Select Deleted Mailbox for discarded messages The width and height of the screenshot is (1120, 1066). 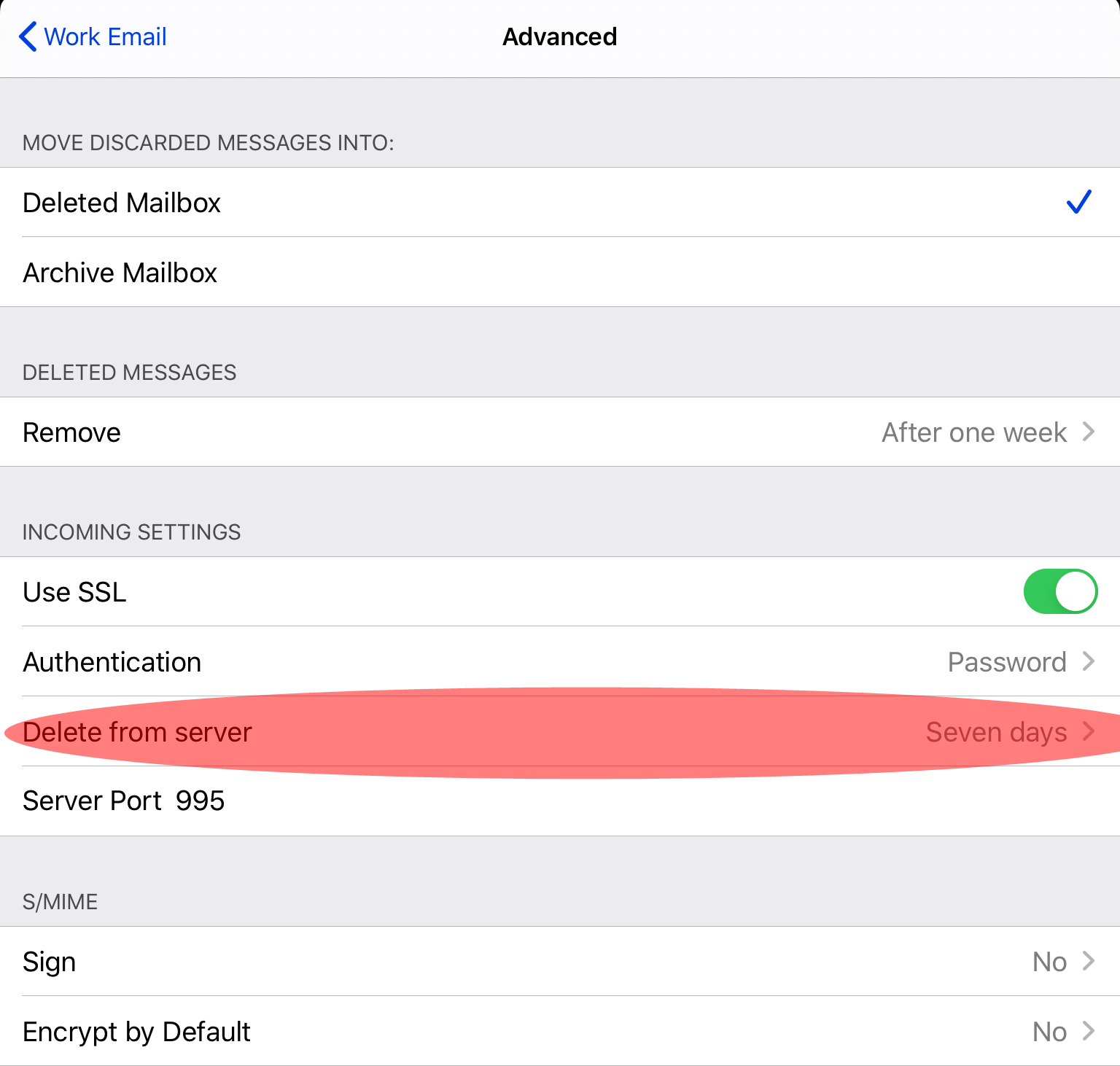560,203
